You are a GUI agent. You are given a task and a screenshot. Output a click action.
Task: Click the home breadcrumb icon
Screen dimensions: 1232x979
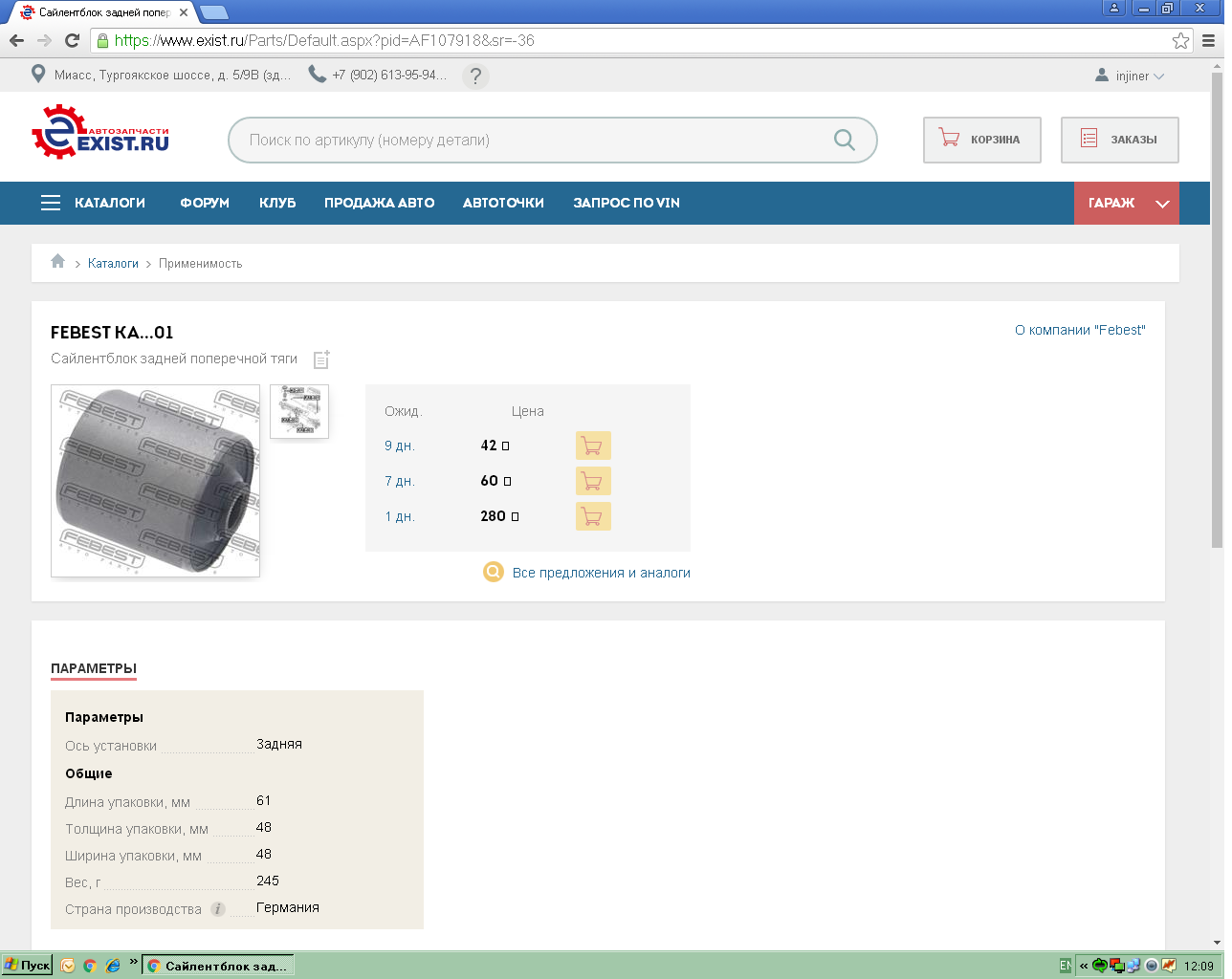pyautogui.click(x=58, y=262)
